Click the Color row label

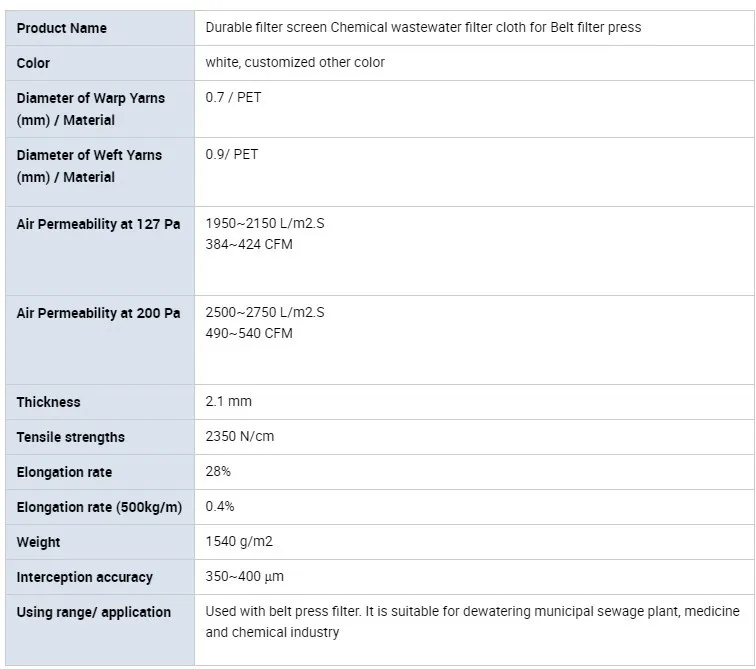coord(33,63)
